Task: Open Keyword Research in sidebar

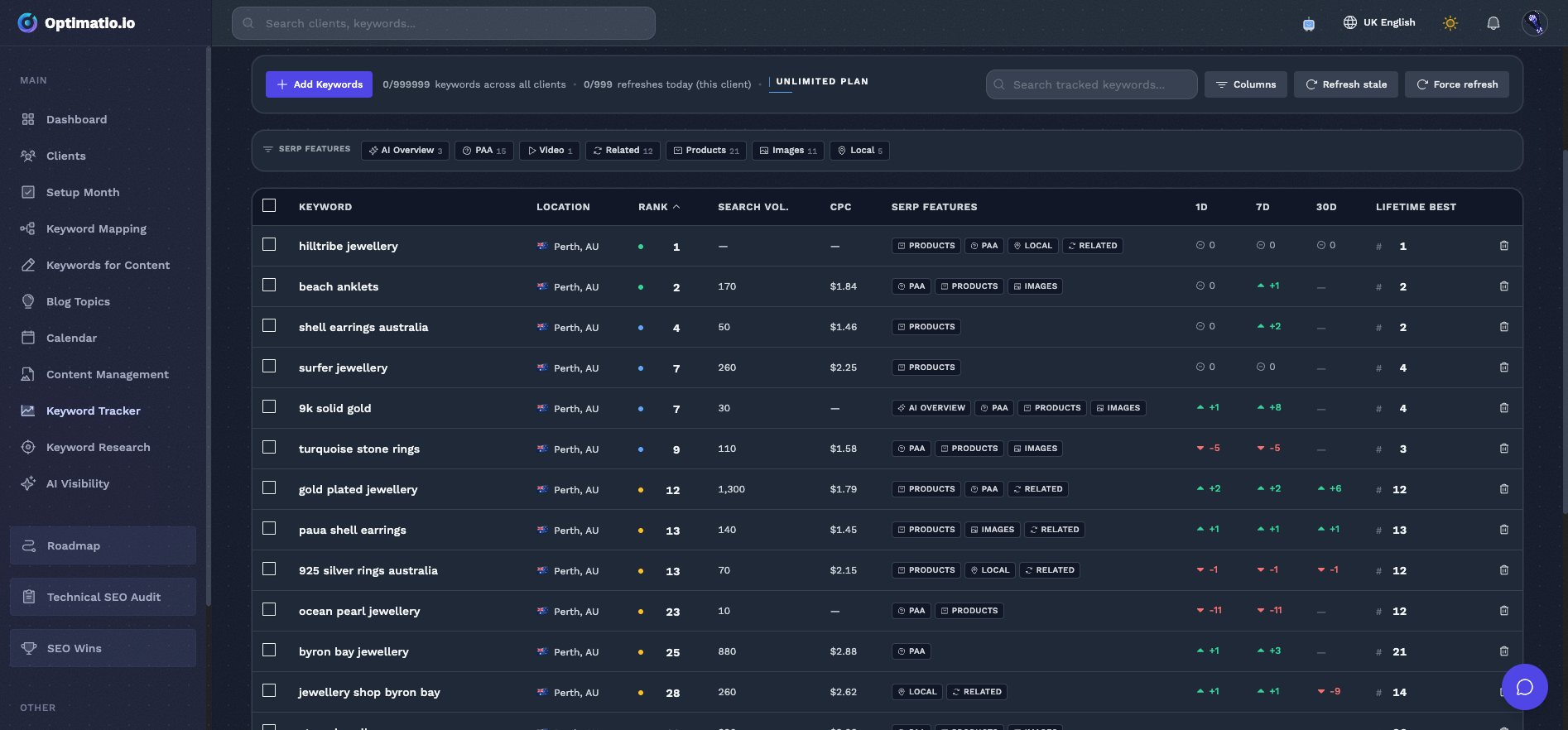Action: point(98,447)
